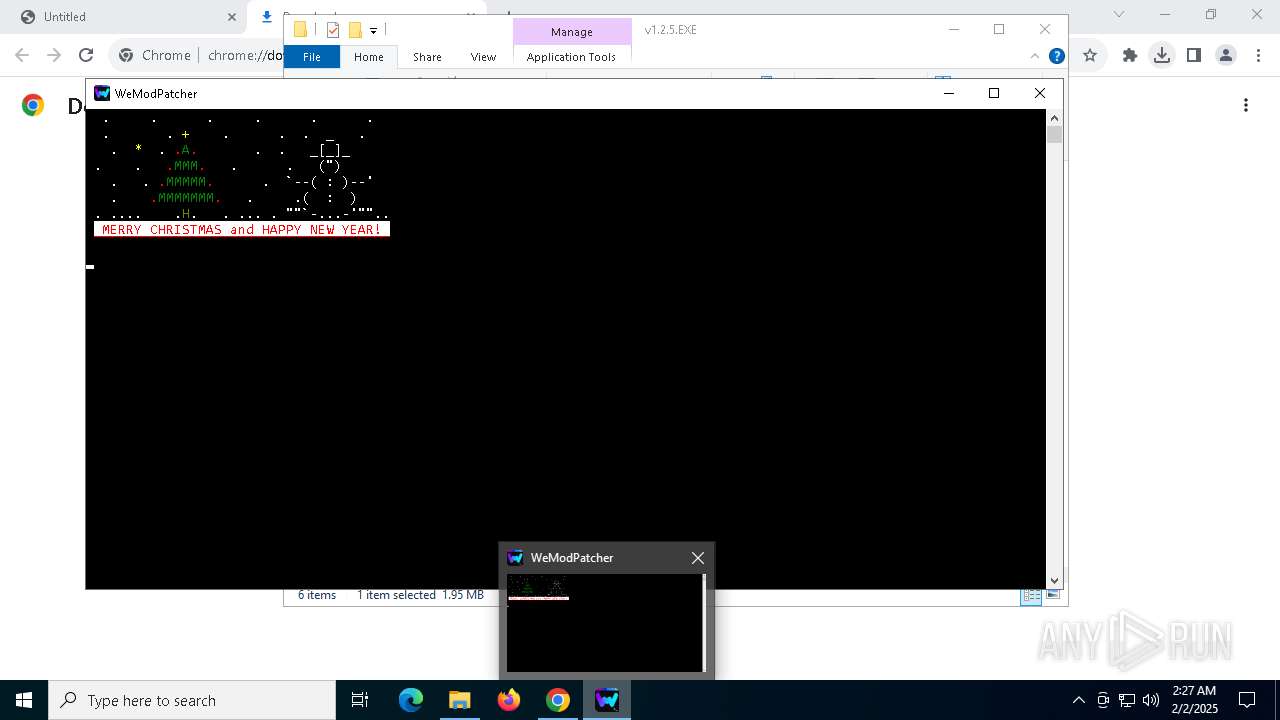
Task: Open volume control tray icon
Action: pos(1151,700)
